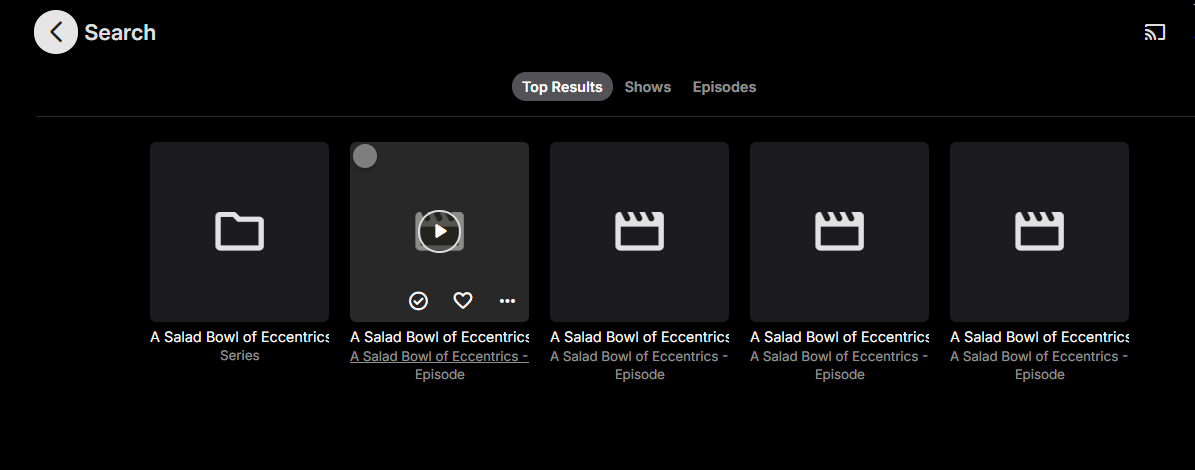Click the series name link under the fourth card
1195x470 pixels.
click(839, 356)
